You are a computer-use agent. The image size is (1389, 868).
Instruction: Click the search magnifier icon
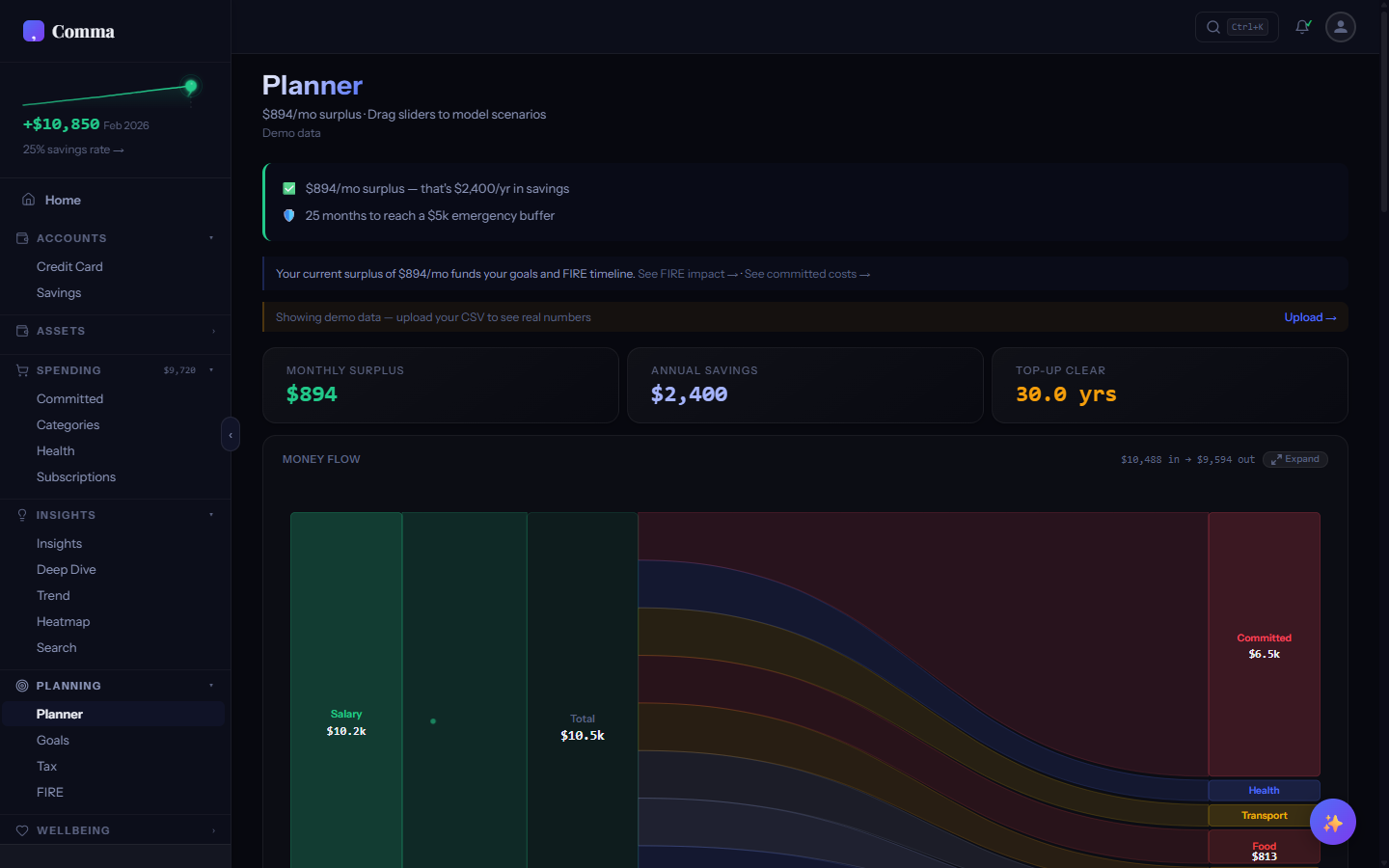pyautogui.click(x=1212, y=27)
